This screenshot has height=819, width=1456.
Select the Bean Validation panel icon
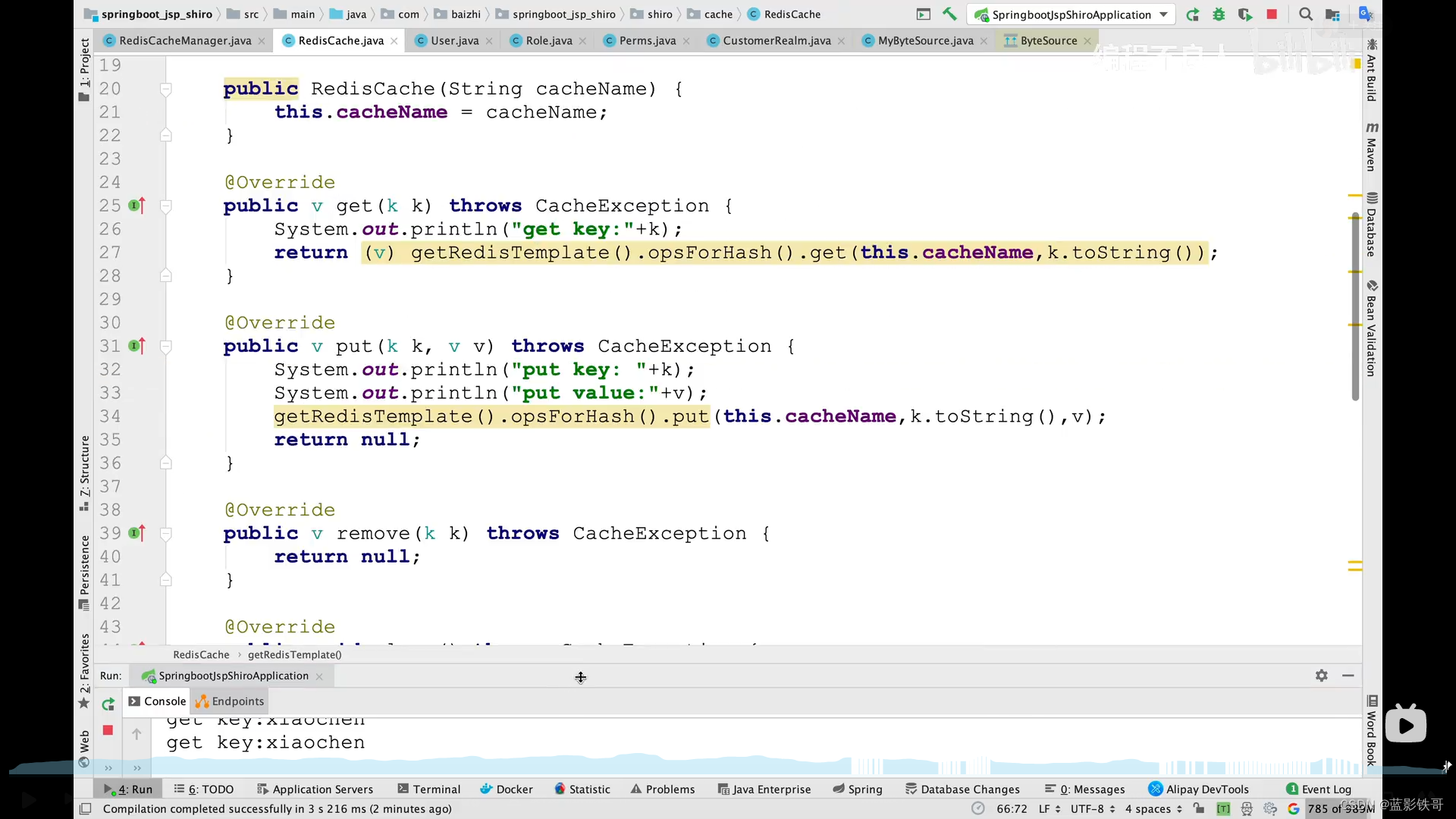1371,287
